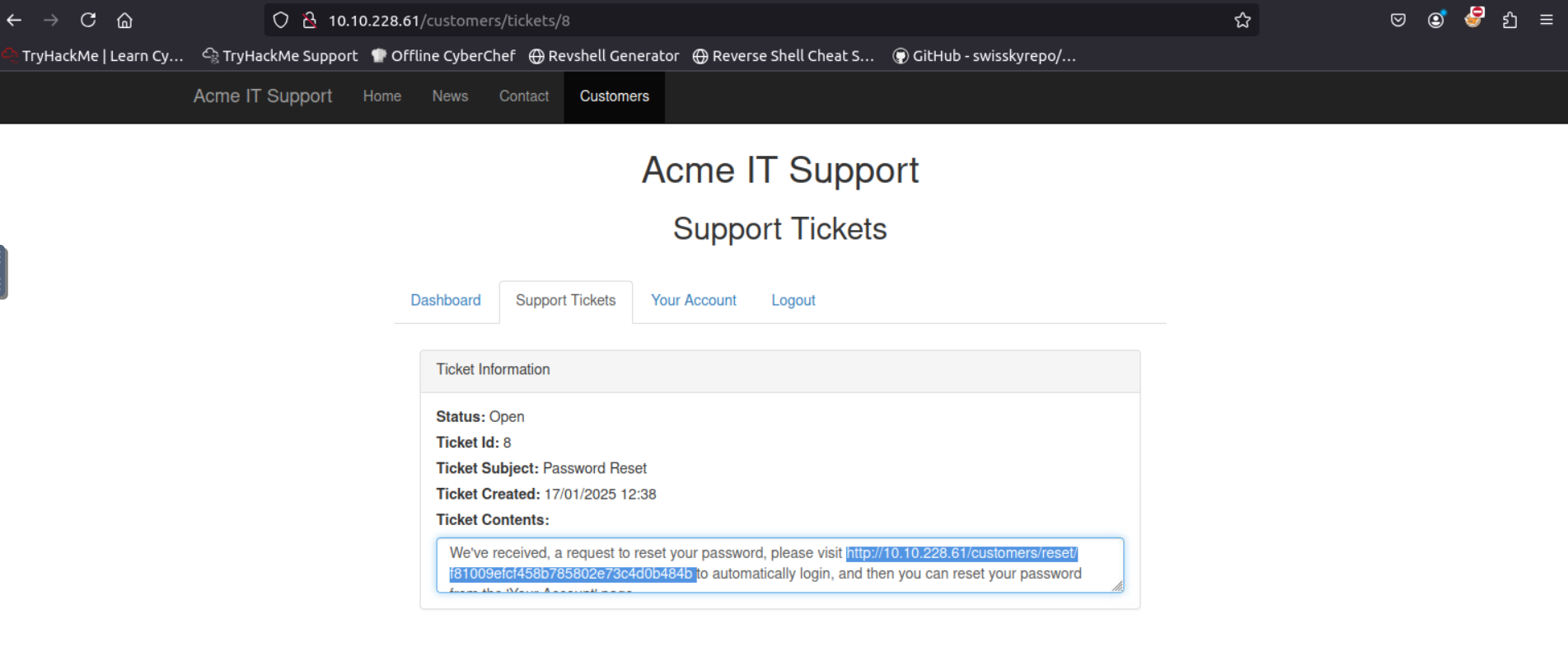Image resolution: width=1568 pixels, height=652 pixels.
Task: Select News in the navigation bar
Action: pos(450,96)
